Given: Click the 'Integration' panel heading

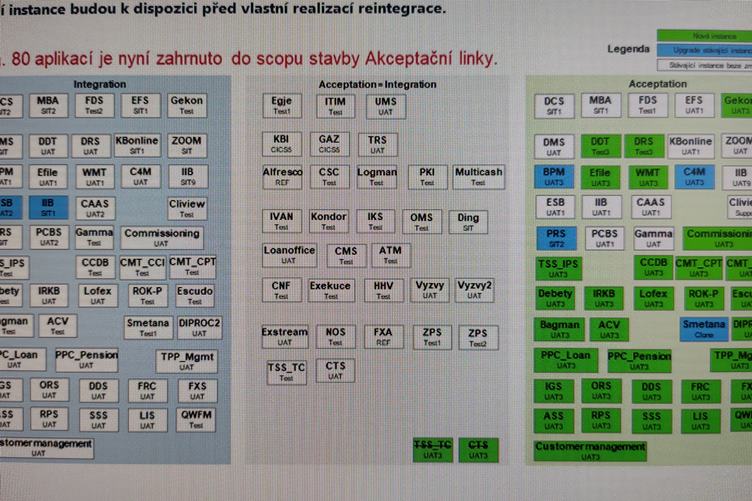Looking at the screenshot, I should 100,84.
